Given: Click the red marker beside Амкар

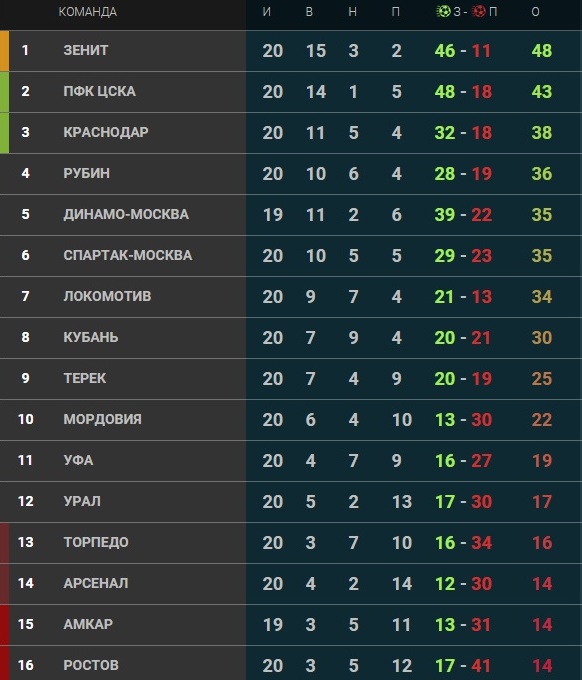Looking at the screenshot, I should (x=4, y=624).
